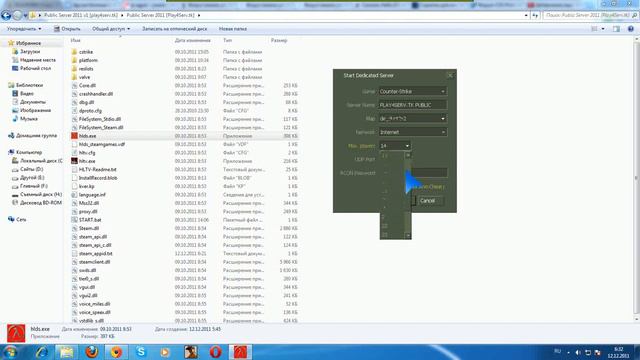Open Windows Explorer from the taskbar
The height and width of the screenshot is (360, 640).
66,352
